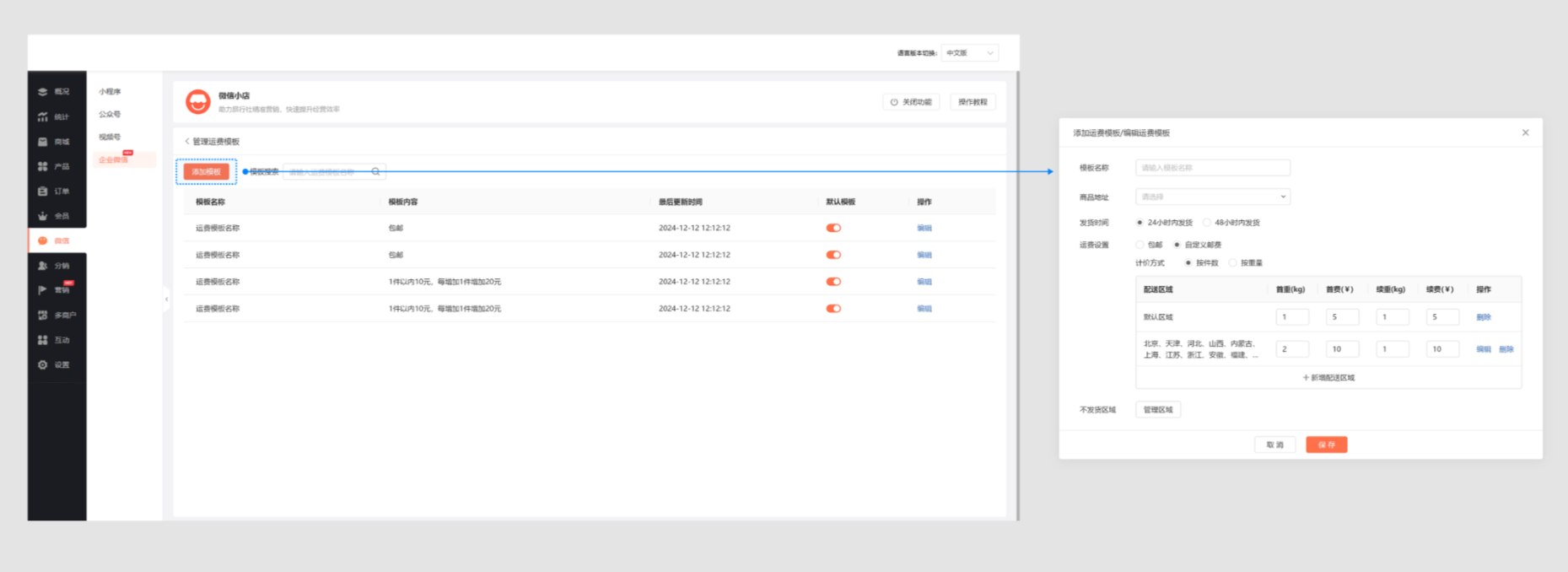Click 删除 link in 默认区域 row

tap(1484, 317)
